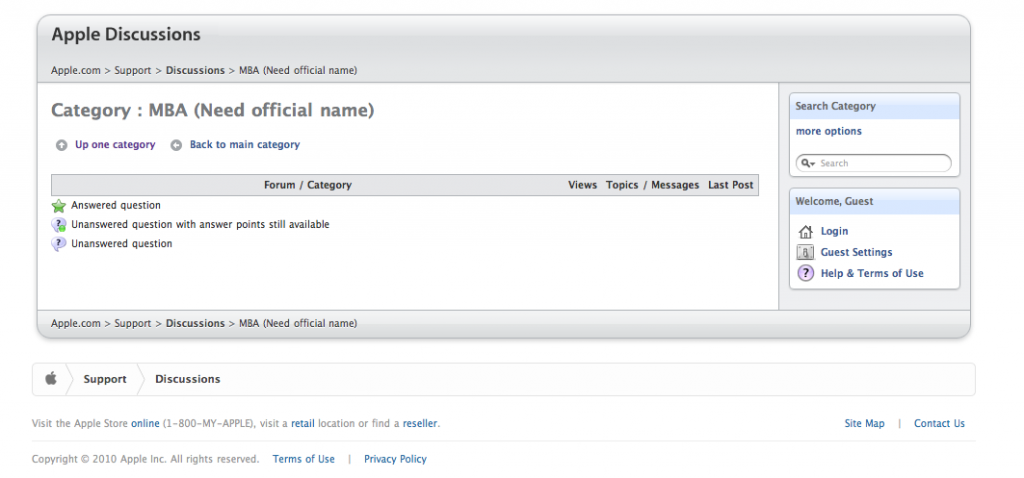Click MBA (Need official name) in bottom breadcrumb
This screenshot has width=1024, height=478.
click(298, 323)
